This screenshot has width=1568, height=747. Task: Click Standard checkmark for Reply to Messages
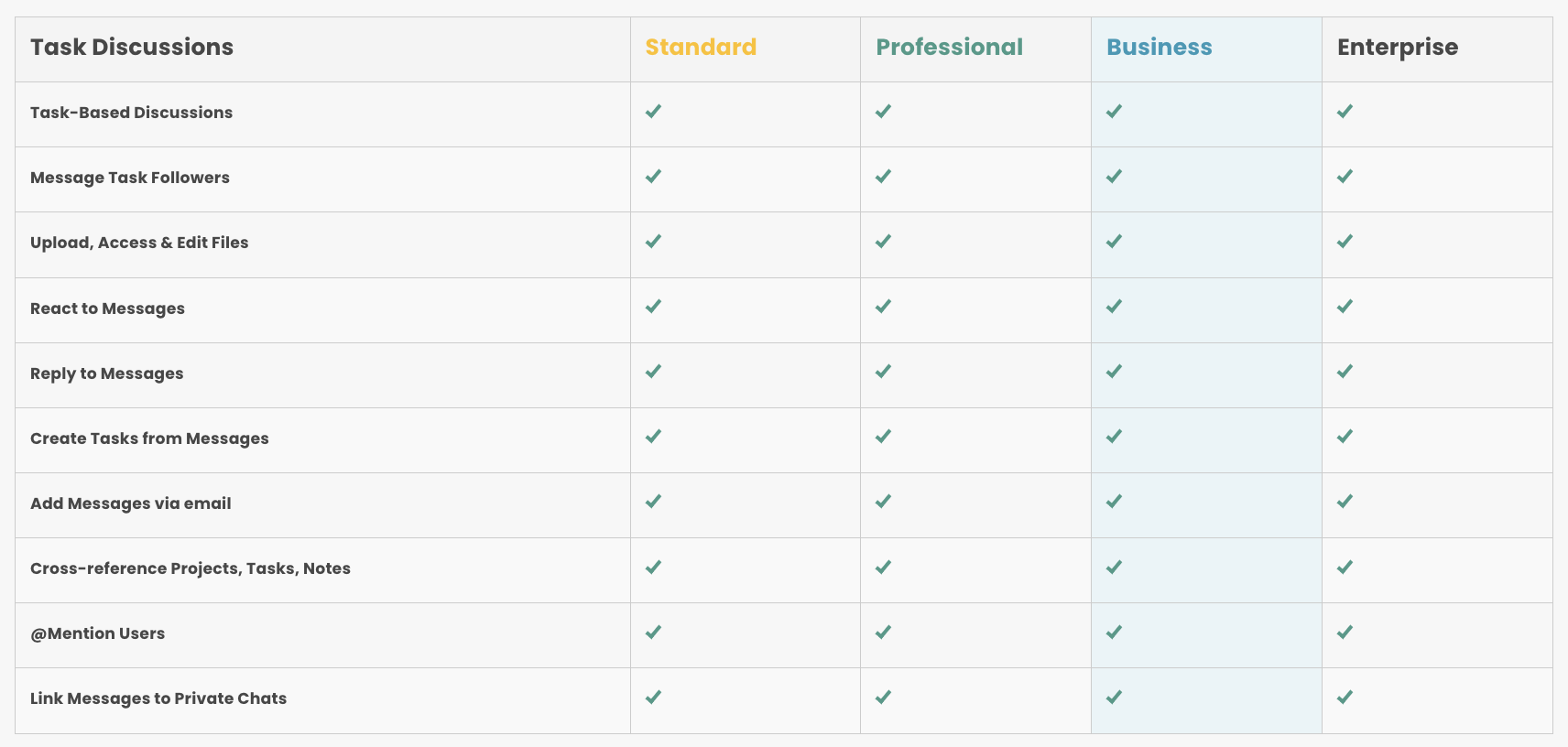[653, 372]
